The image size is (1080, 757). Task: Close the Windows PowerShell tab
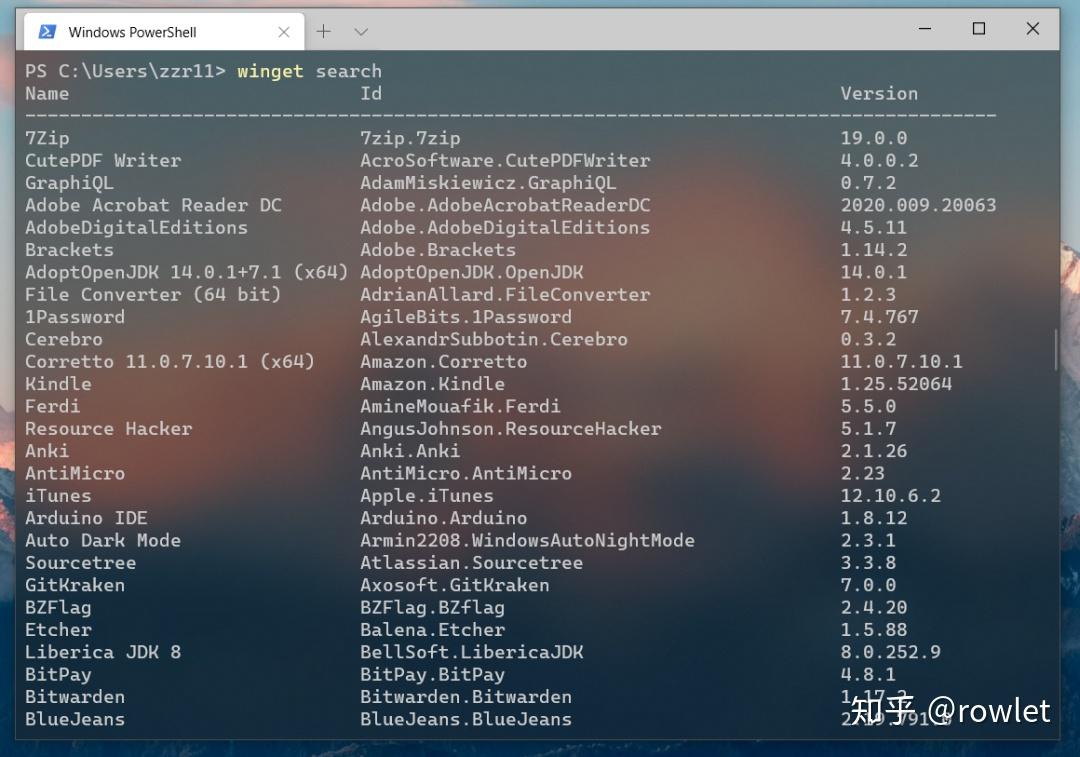point(283,31)
